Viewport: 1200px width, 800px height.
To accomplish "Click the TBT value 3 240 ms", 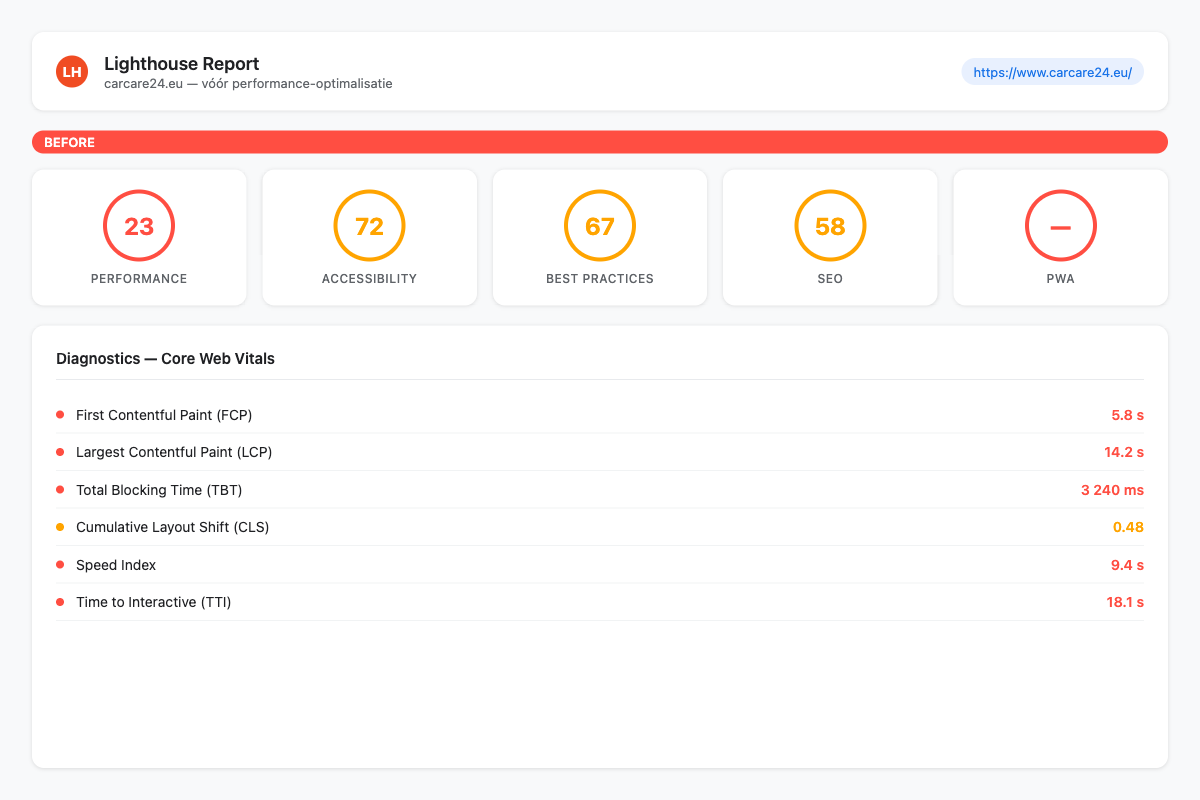I will tap(1112, 490).
